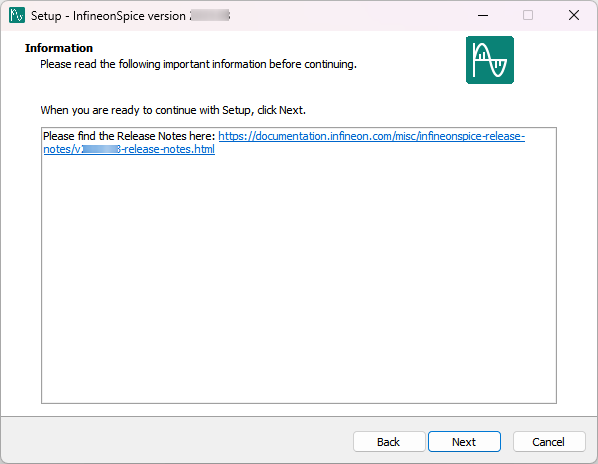Click the large green InfineonSpice waveform logo
Screen dimensions: 598x464
click(x=490, y=60)
